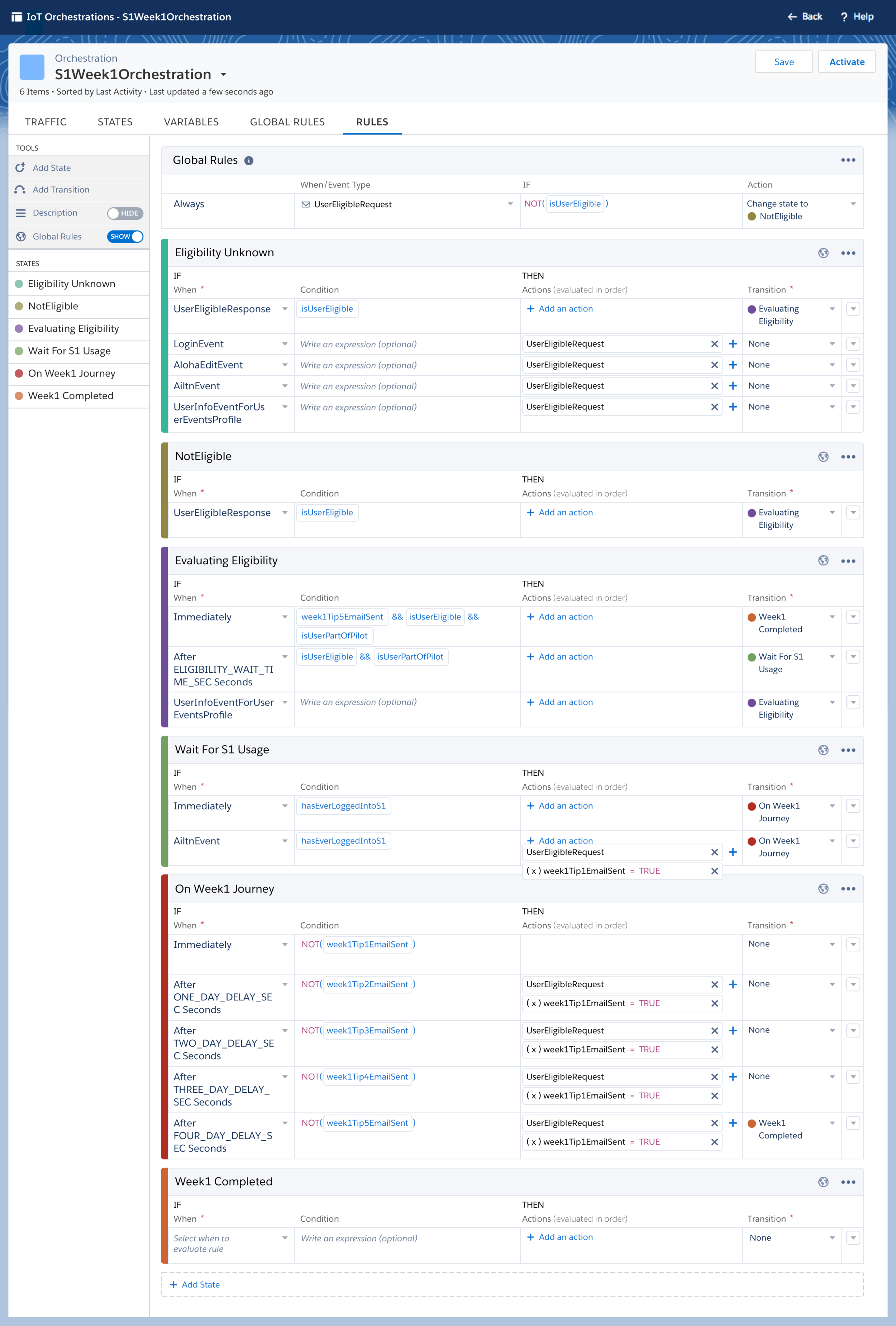Image resolution: width=896 pixels, height=1326 pixels.
Task: Click the isUserEligible chip in Global Rules IF
Action: pyautogui.click(x=574, y=204)
